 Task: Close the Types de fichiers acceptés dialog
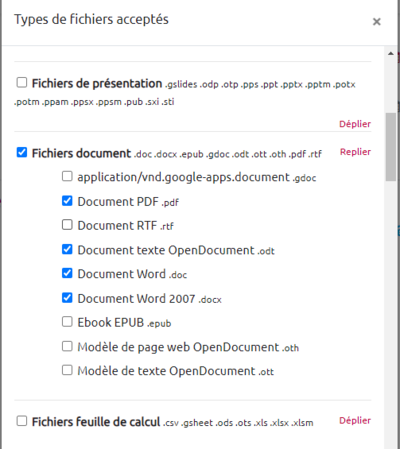tap(377, 22)
